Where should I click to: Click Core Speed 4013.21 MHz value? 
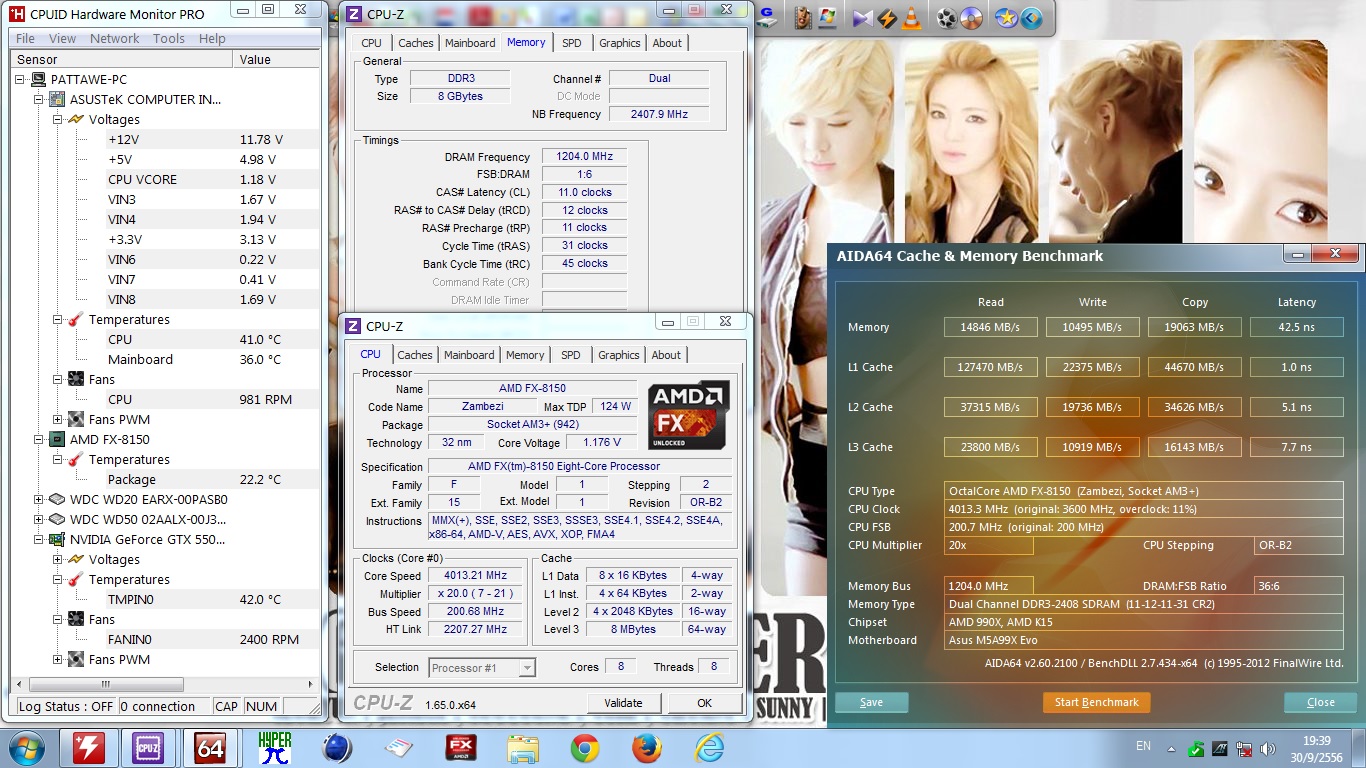click(x=477, y=576)
